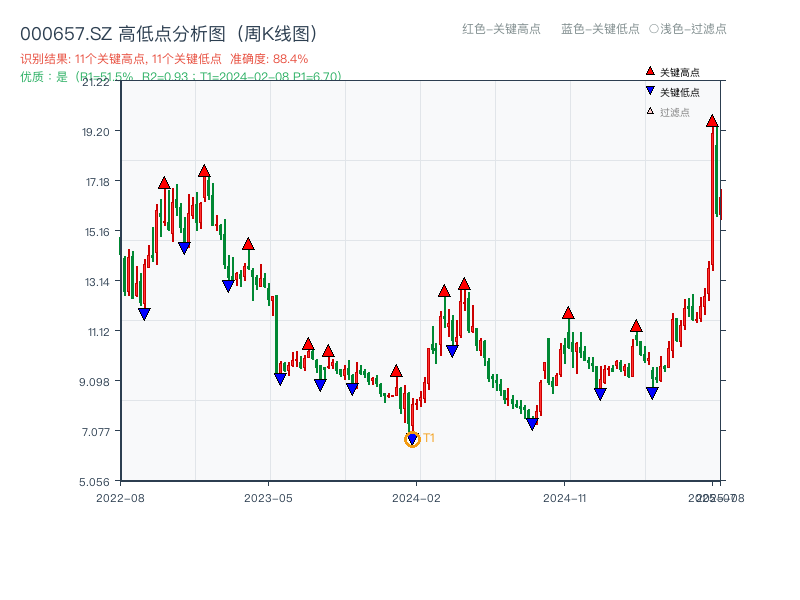The image size is (800, 600).
Task: Click the 关键低点 label in the chart legend
Action: [680, 92]
